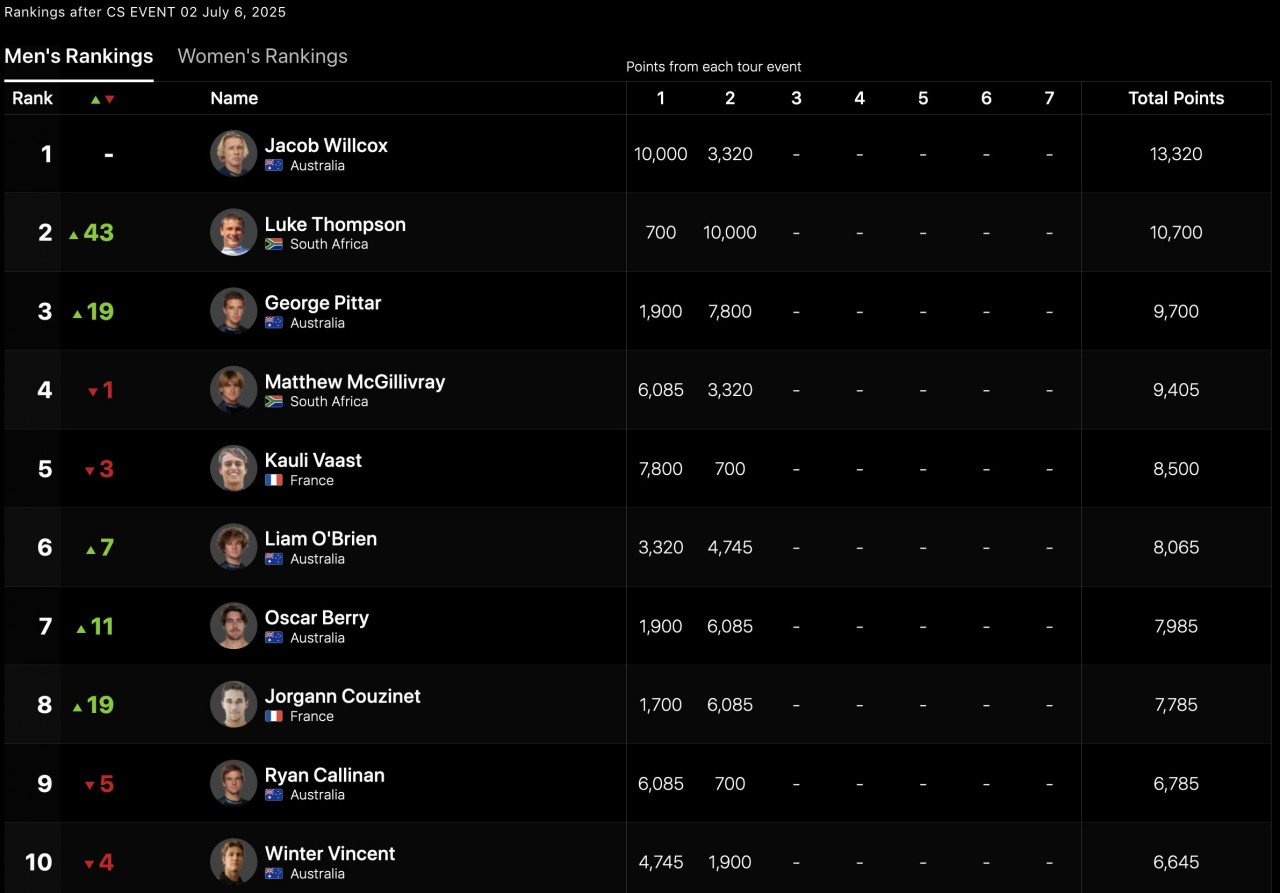
Task: Click Oscar Berry's profile image
Action: pos(234,626)
